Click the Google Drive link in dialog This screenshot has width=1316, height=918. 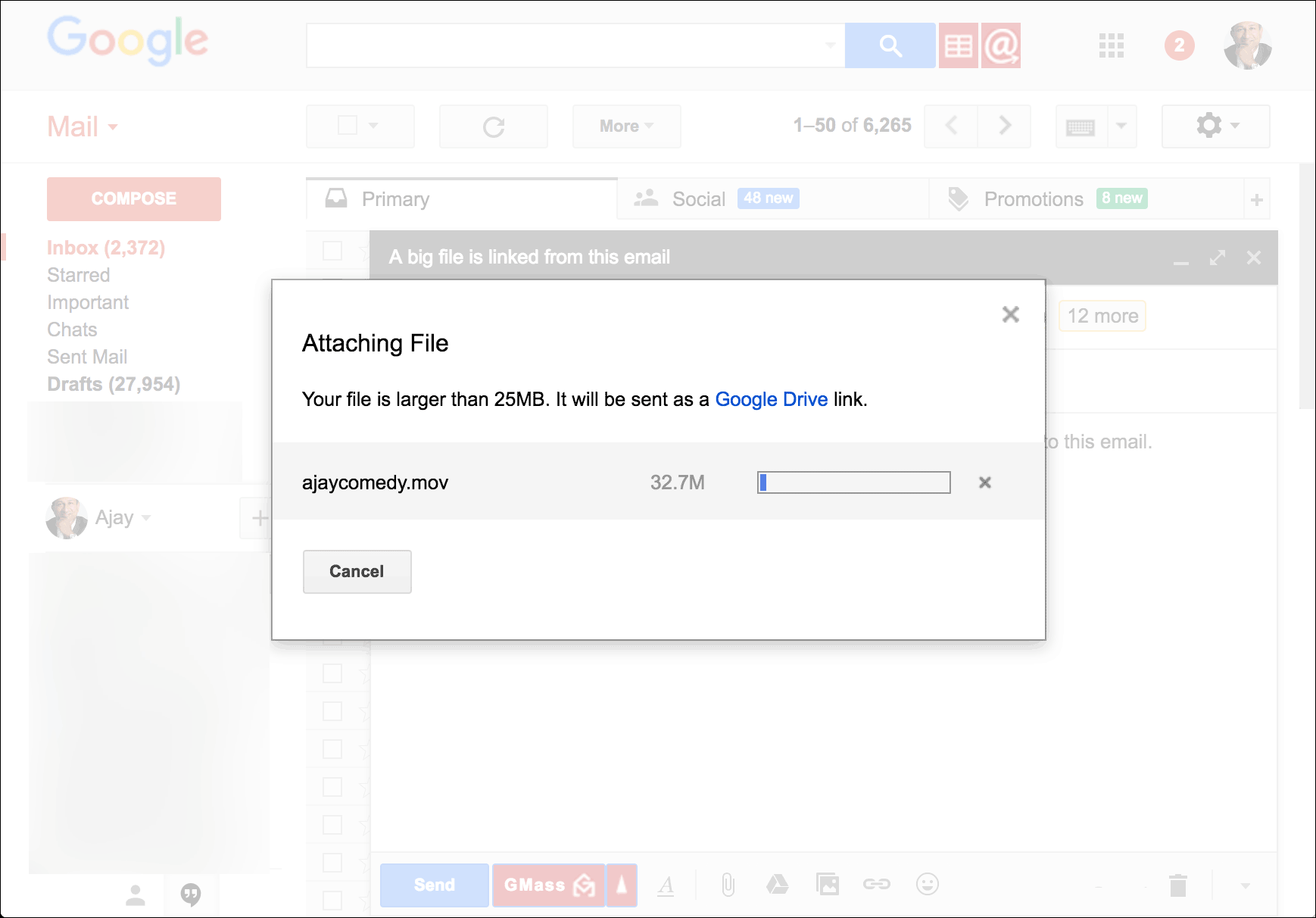click(x=771, y=399)
